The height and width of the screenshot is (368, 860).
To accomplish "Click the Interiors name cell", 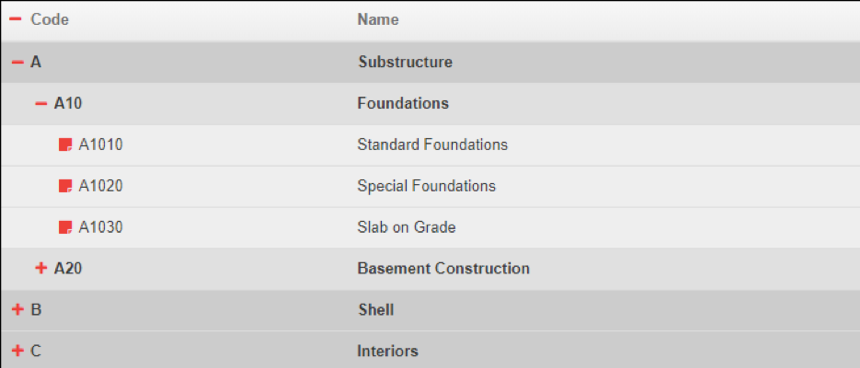I will point(388,350).
